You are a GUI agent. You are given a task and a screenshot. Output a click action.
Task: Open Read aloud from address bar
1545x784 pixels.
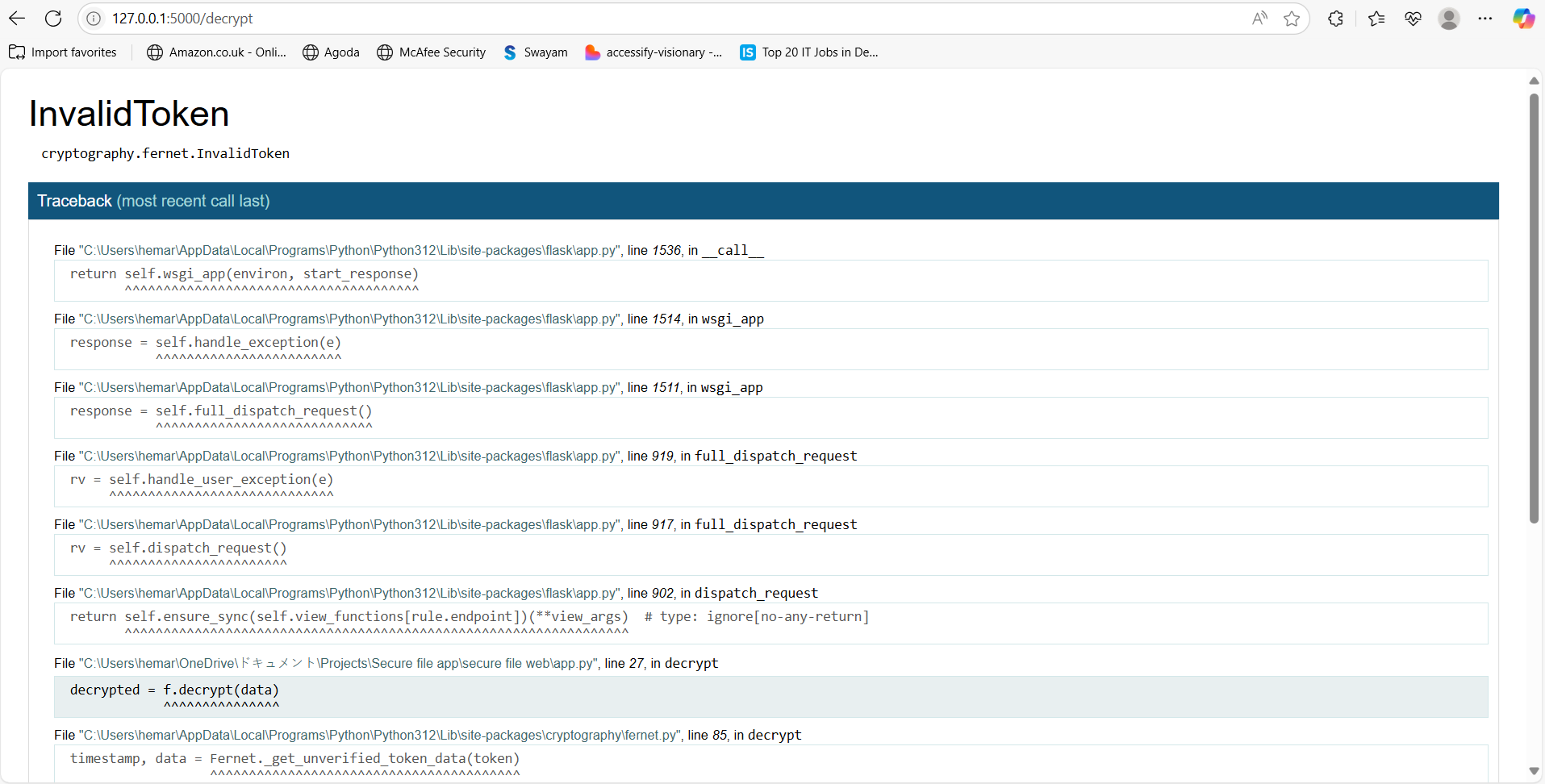point(1259,18)
